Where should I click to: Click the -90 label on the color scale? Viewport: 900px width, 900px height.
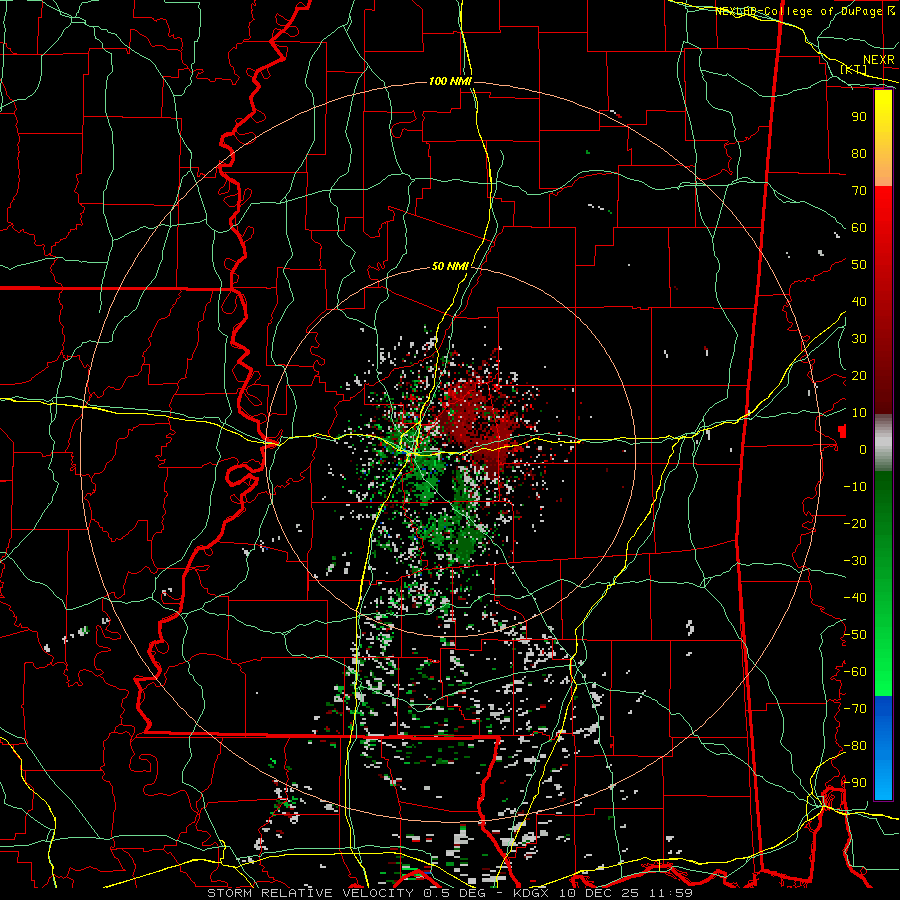pos(855,783)
